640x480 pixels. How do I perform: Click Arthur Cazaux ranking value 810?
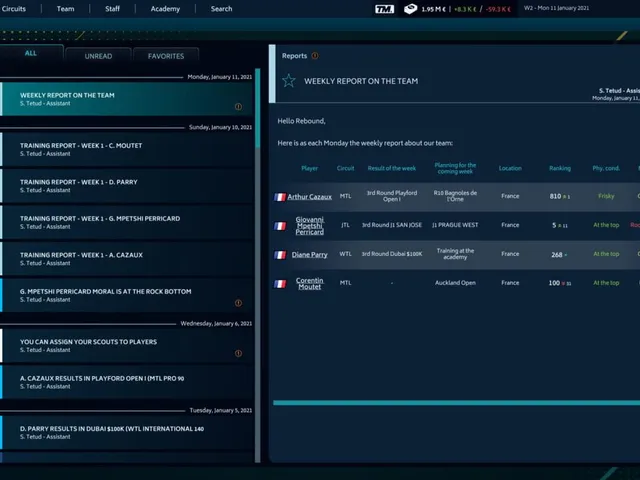[x=555, y=196]
